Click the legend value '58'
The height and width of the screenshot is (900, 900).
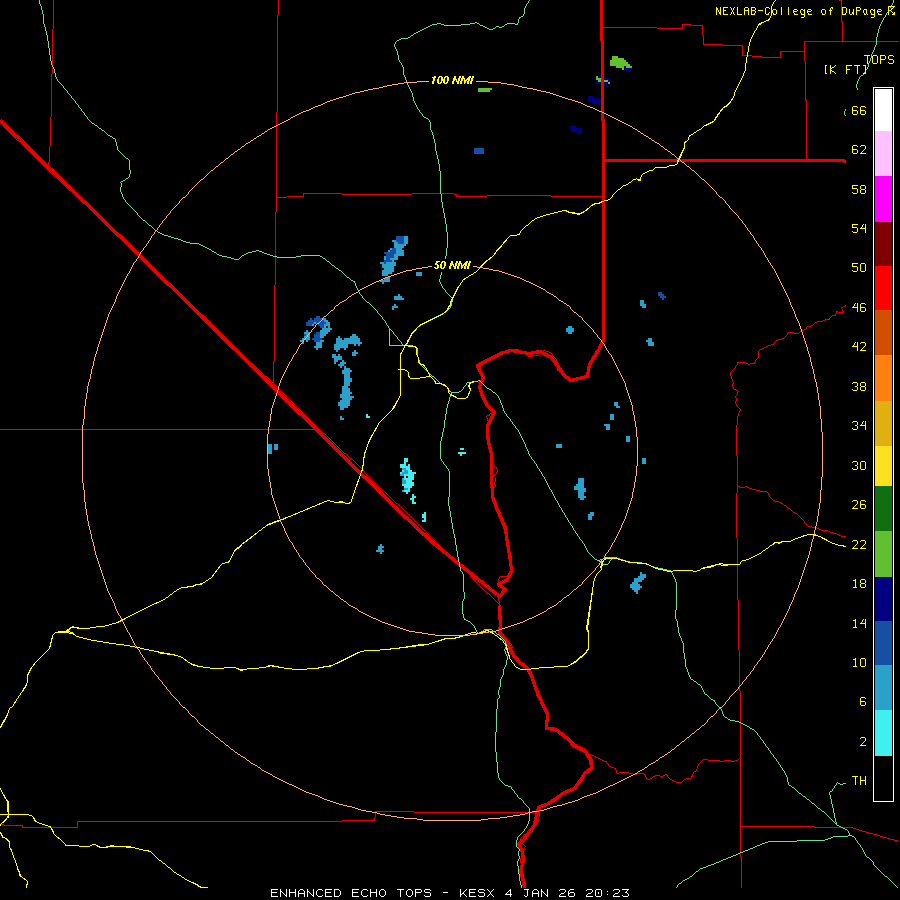[x=859, y=189]
